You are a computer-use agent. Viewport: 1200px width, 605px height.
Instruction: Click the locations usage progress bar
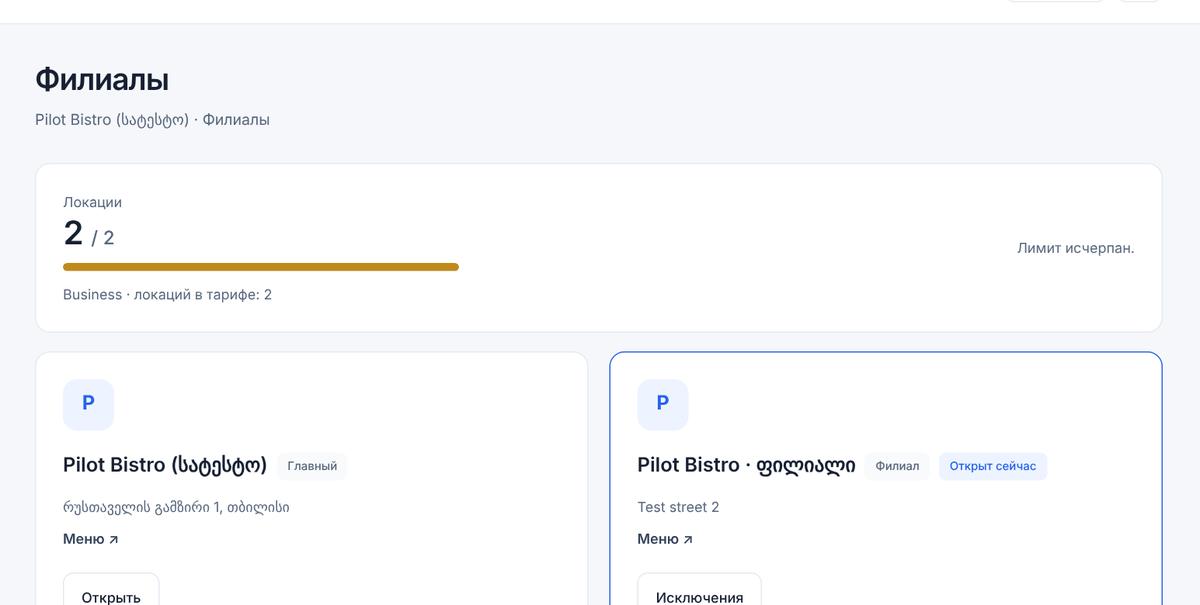point(261,267)
